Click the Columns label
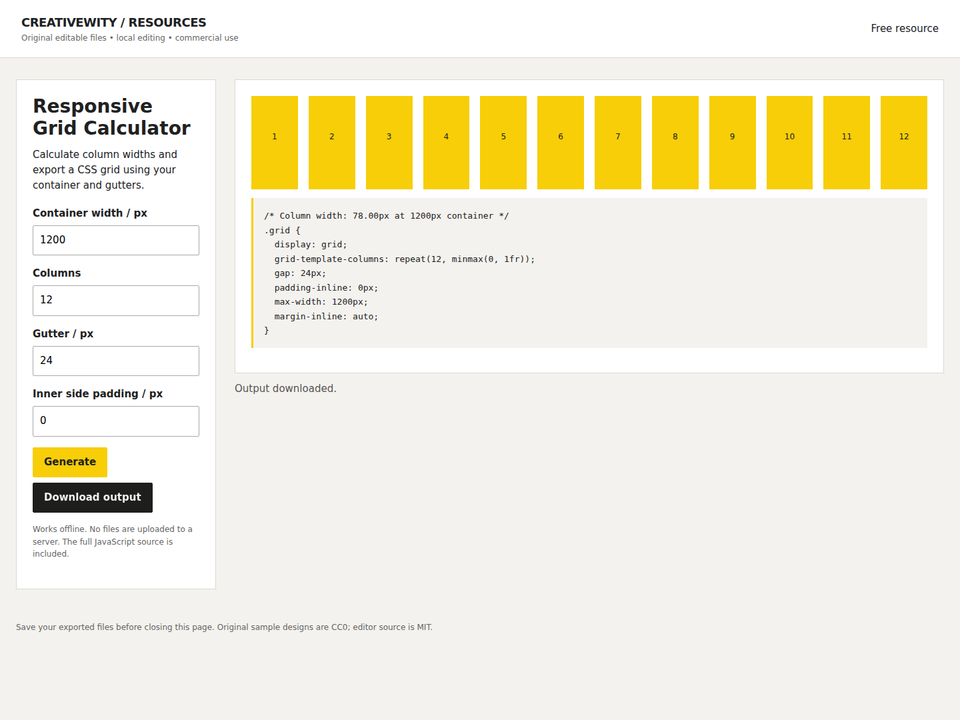The height and width of the screenshot is (720, 960). [x=56, y=273]
